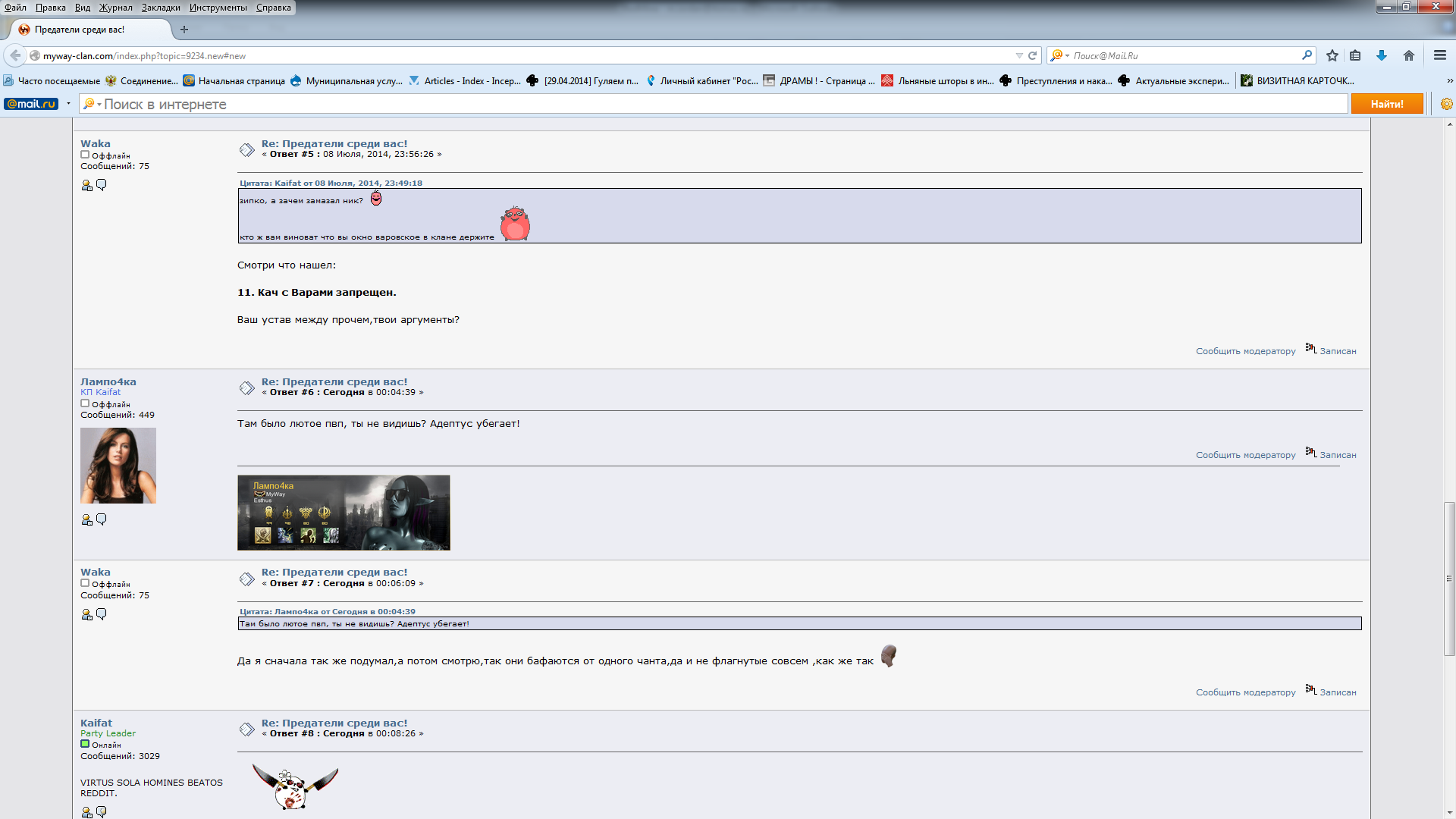
Task: Open Mail.ru logo dropdown arrow
Action: click(68, 104)
